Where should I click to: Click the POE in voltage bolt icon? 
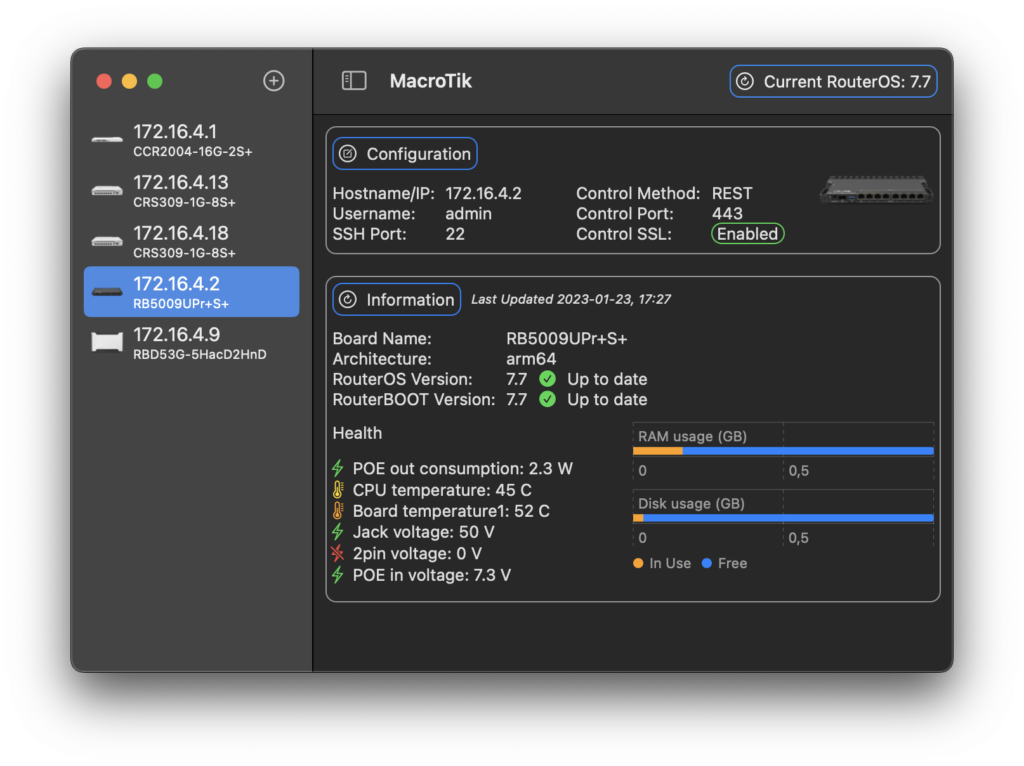[x=338, y=575]
